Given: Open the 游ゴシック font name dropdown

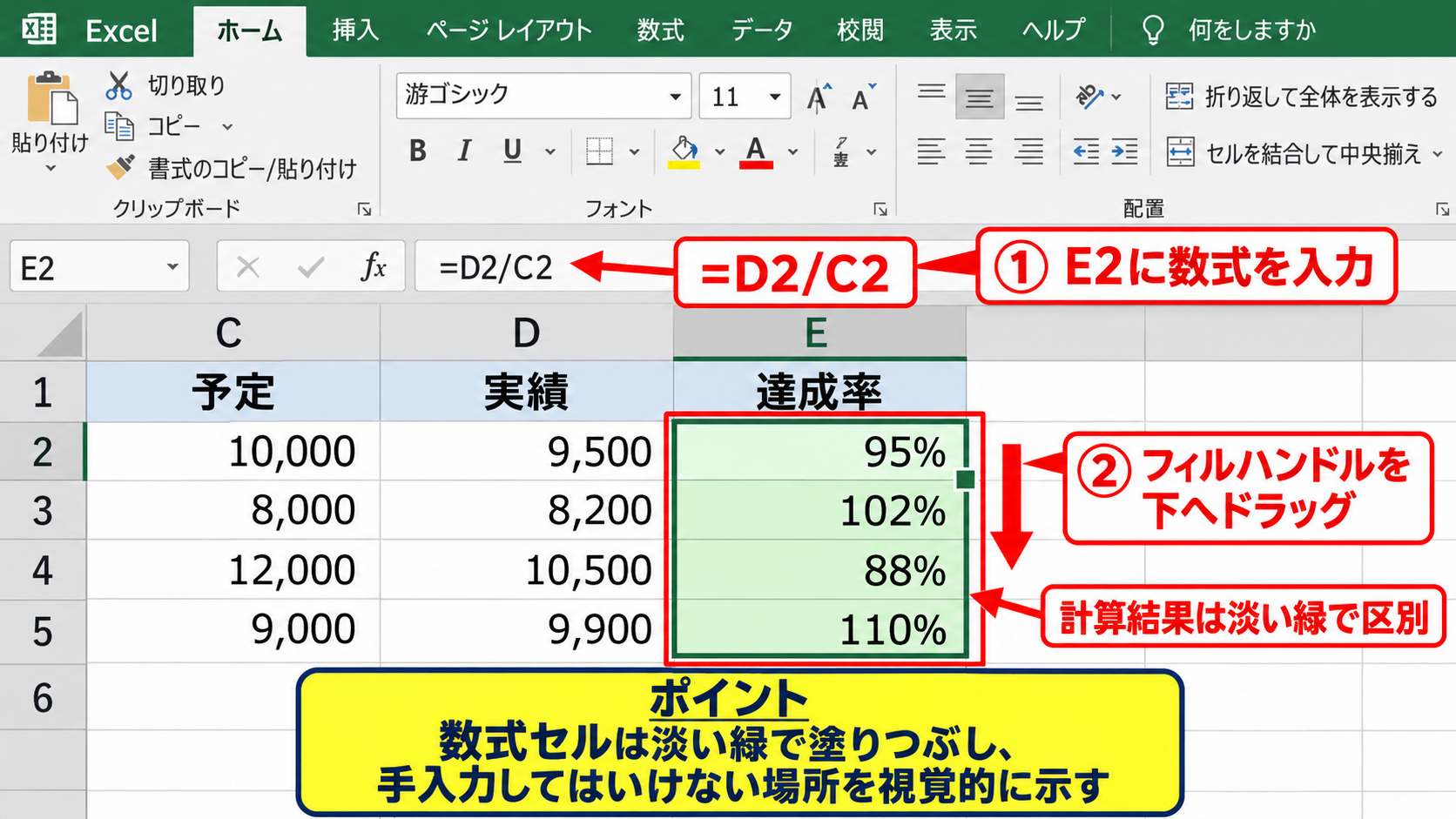Looking at the screenshot, I should click(675, 97).
